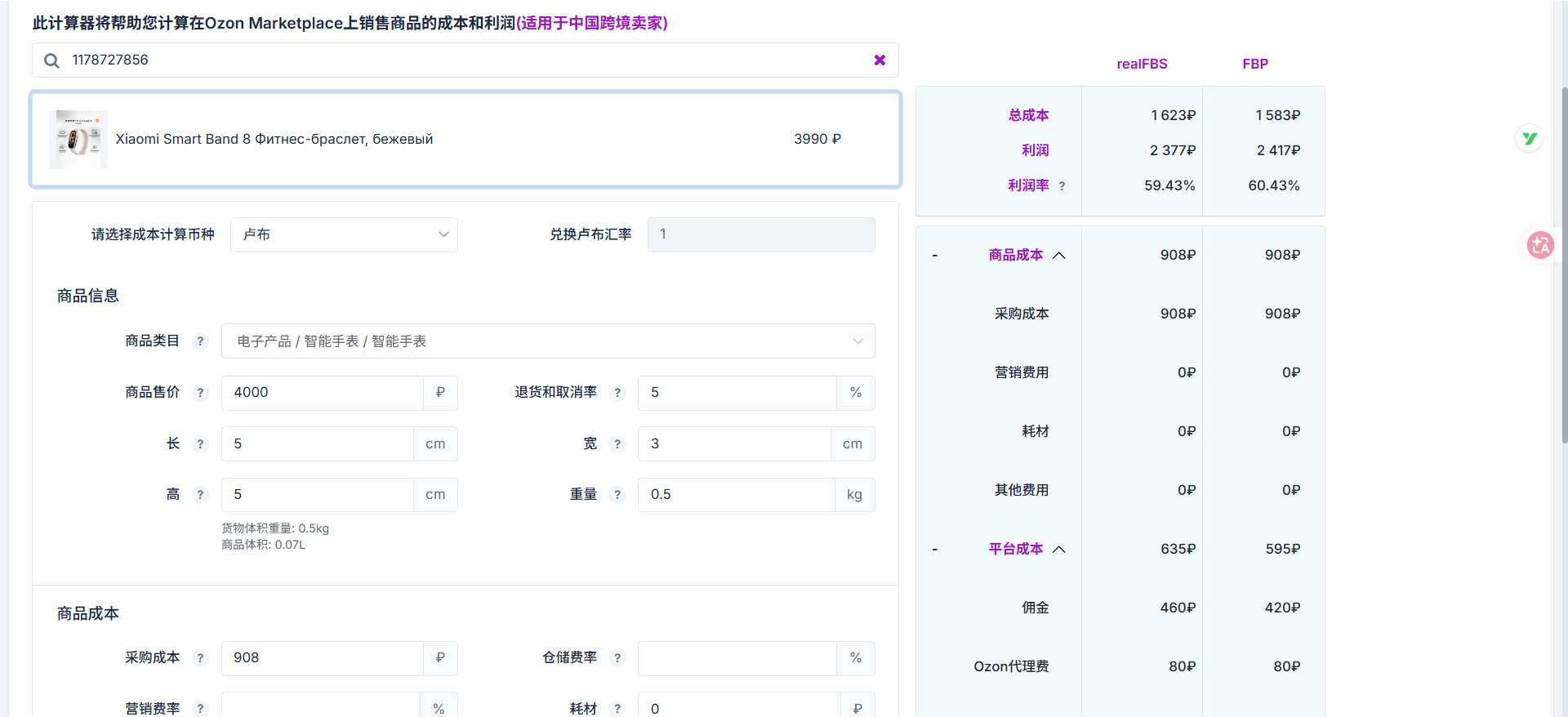
Task: Open the 卢布 currency dropdown
Action: (x=344, y=234)
